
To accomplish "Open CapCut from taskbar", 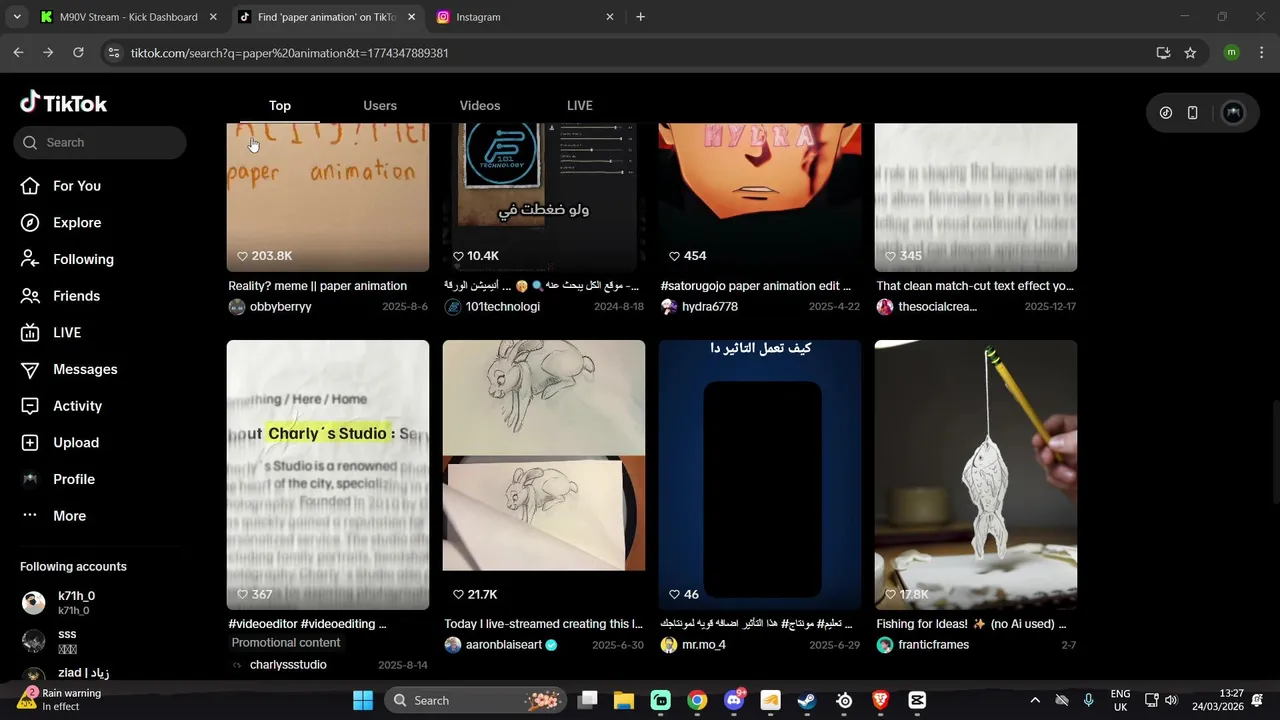I will 917,700.
